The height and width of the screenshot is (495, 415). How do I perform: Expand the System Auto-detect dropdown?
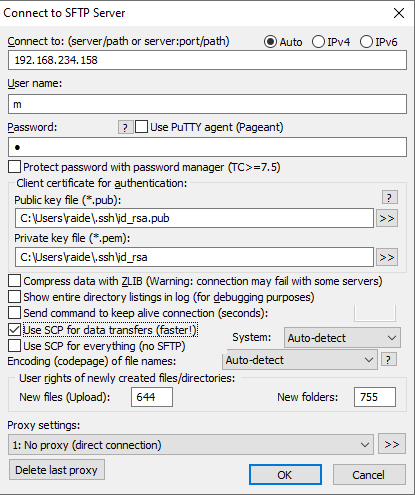pyautogui.click(x=342, y=338)
